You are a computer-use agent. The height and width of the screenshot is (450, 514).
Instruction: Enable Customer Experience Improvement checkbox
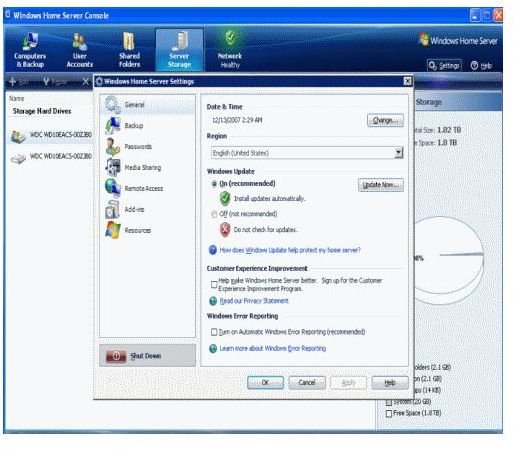pos(214,284)
